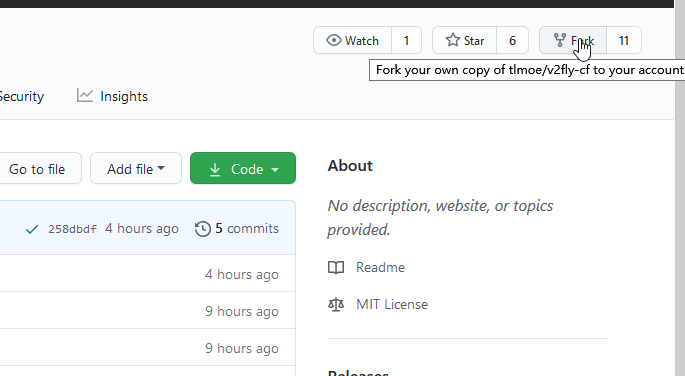Toggle Watch on this repository
Viewport: 685px width, 376px height.
click(353, 40)
